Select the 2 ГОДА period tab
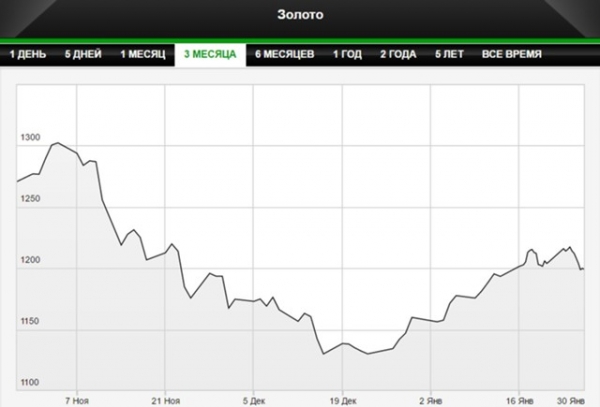The width and height of the screenshot is (600, 407). [400, 54]
